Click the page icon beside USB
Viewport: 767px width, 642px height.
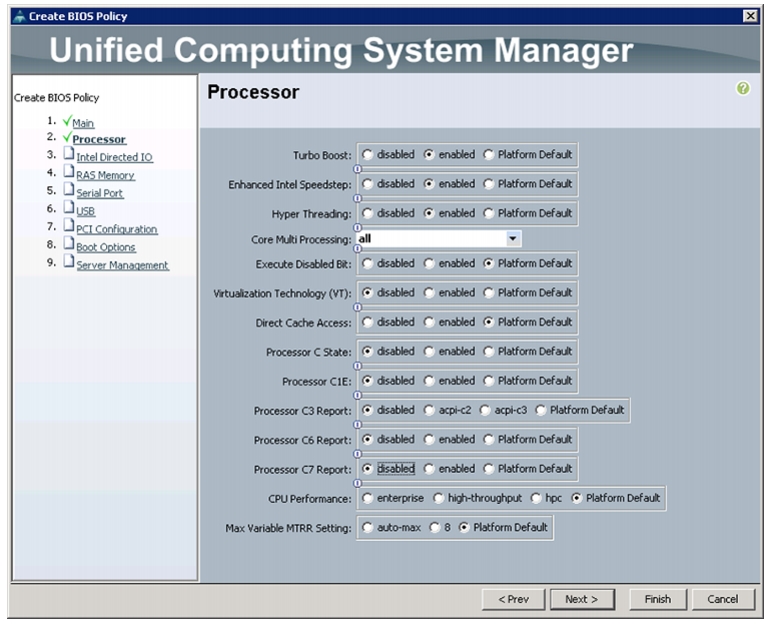pos(69,208)
